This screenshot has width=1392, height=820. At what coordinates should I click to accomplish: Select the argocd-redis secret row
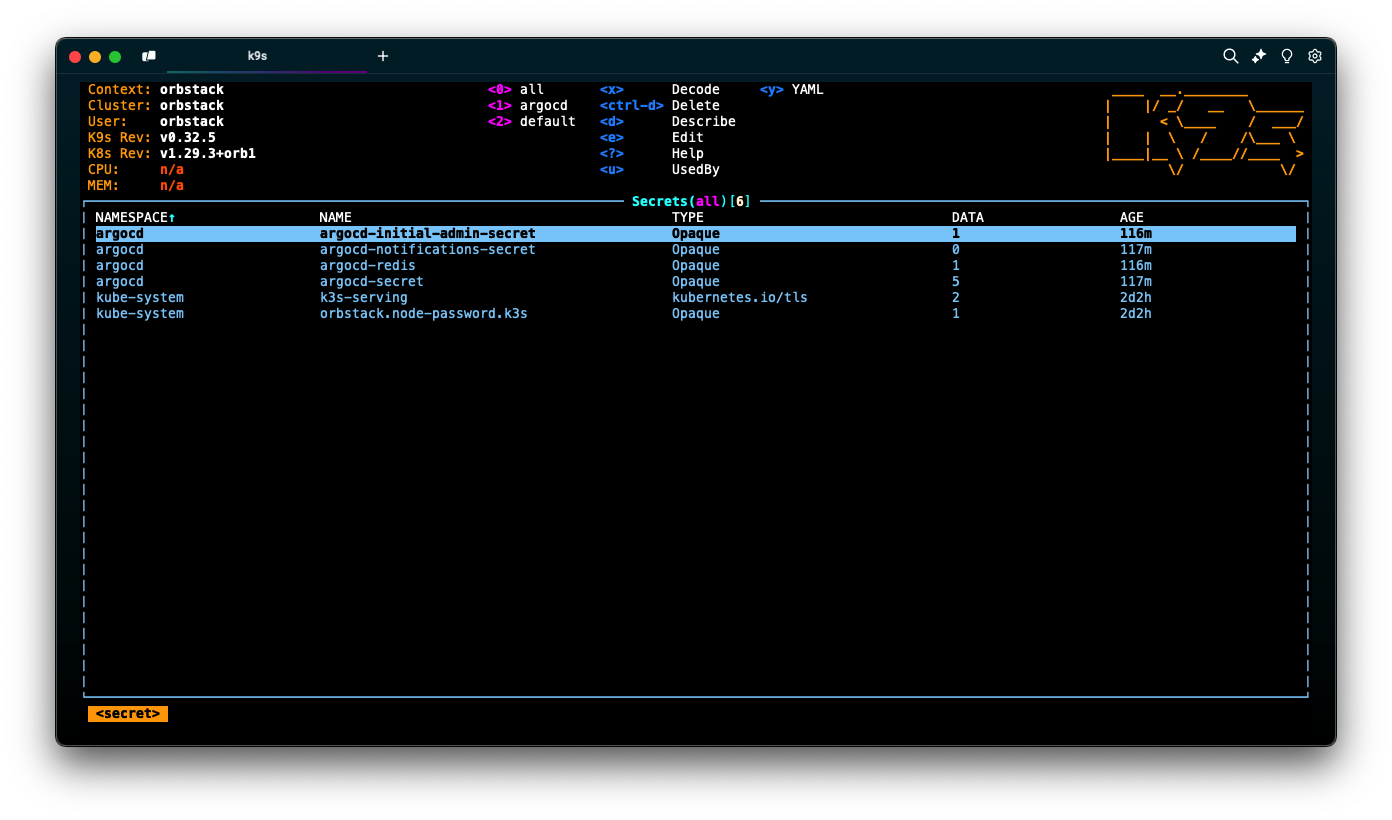pos(696,265)
